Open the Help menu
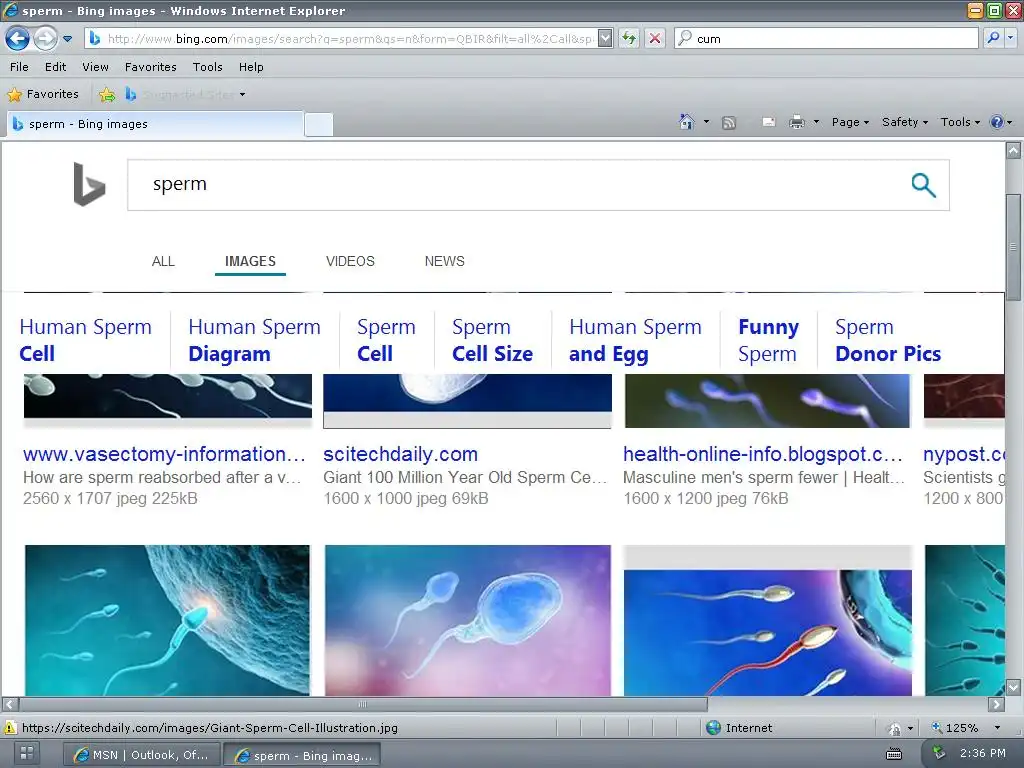This screenshot has width=1024, height=768. pyautogui.click(x=251, y=67)
